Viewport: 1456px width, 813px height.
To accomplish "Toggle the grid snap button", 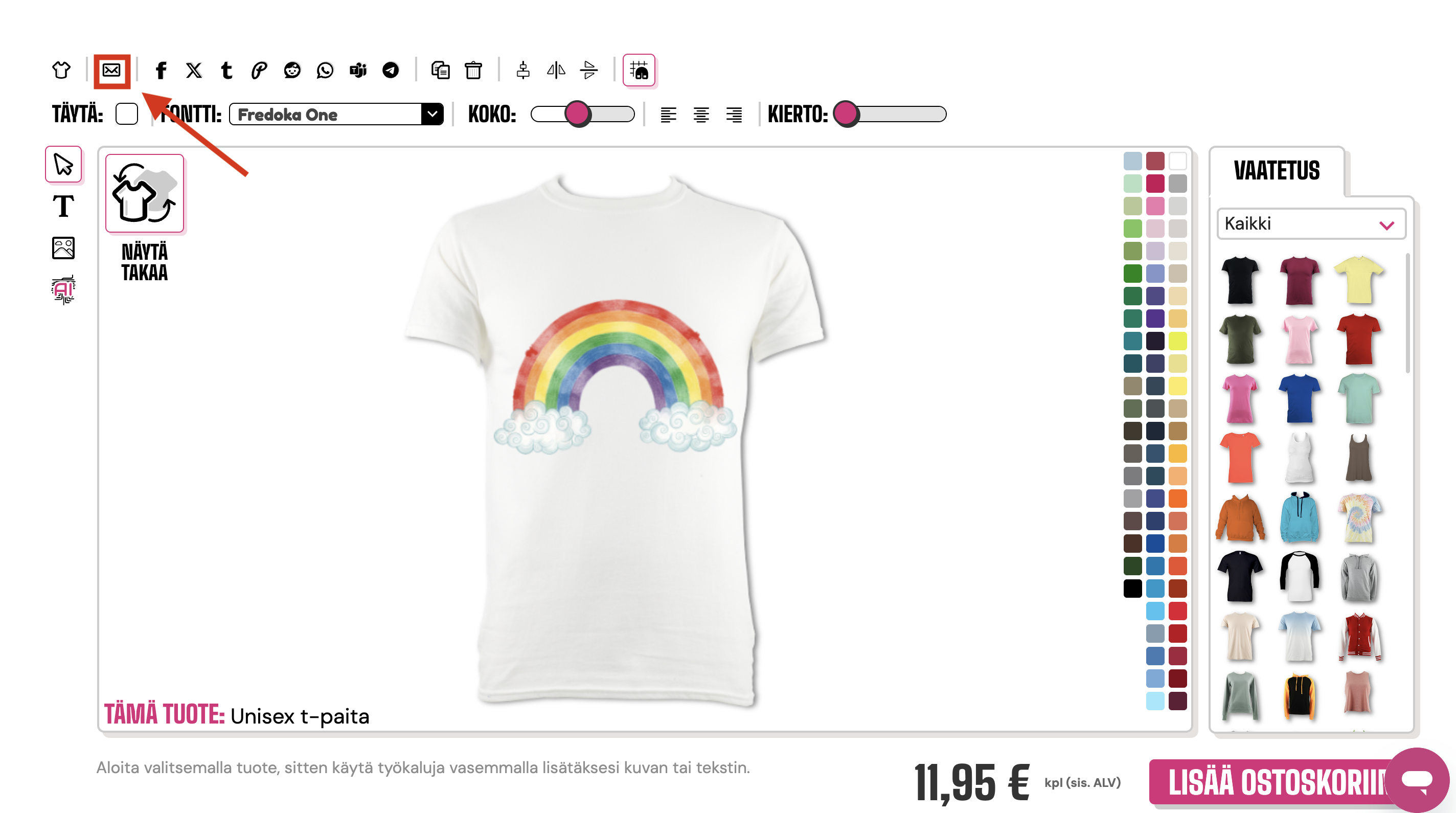I will 639,70.
